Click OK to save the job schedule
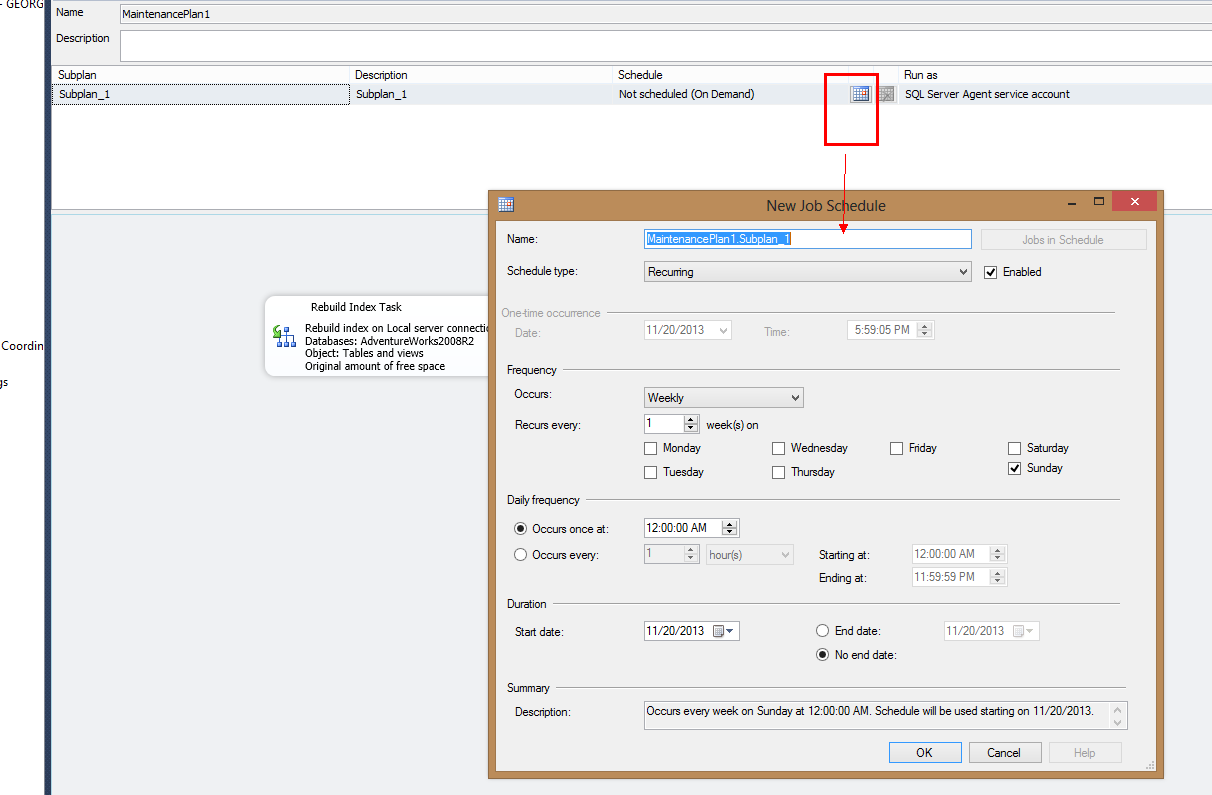Image resolution: width=1212 pixels, height=795 pixels. coord(924,752)
